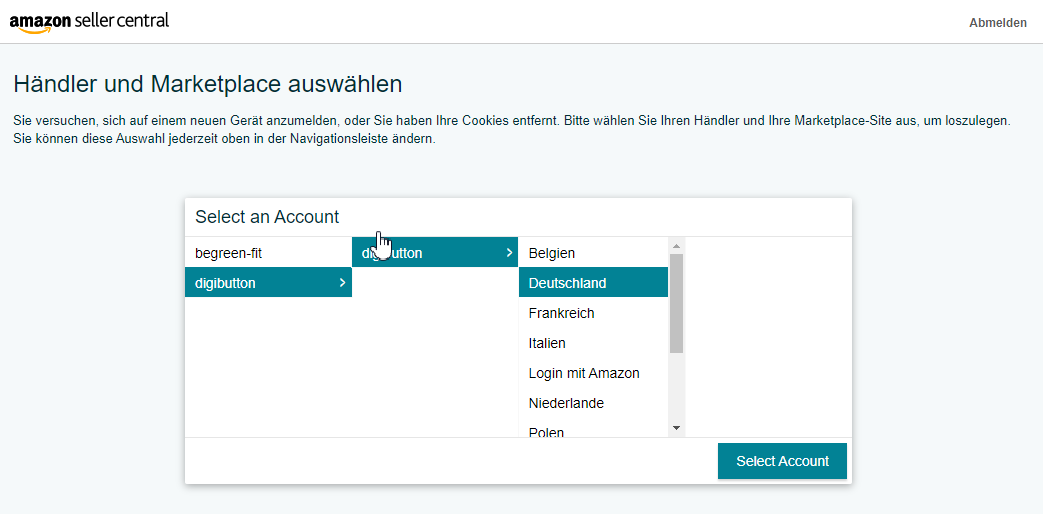Click the scrollbar track below the thumb

point(676,386)
